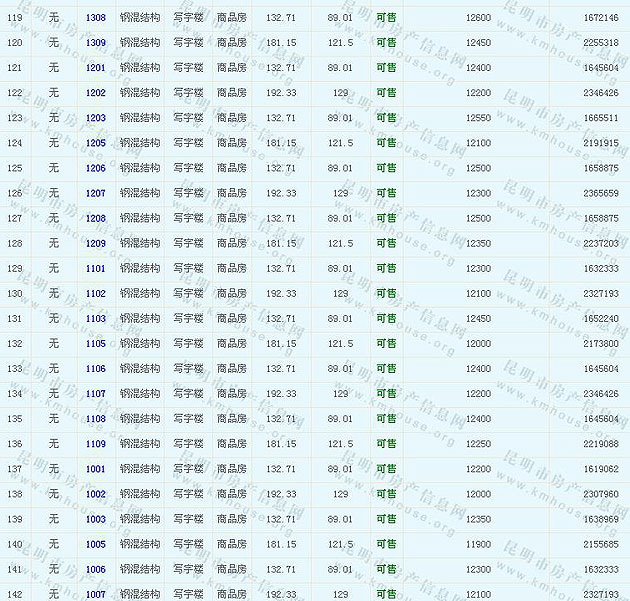Screen dimensions: 630x601
Task: Select room 1005 link
Action: point(96,544)
